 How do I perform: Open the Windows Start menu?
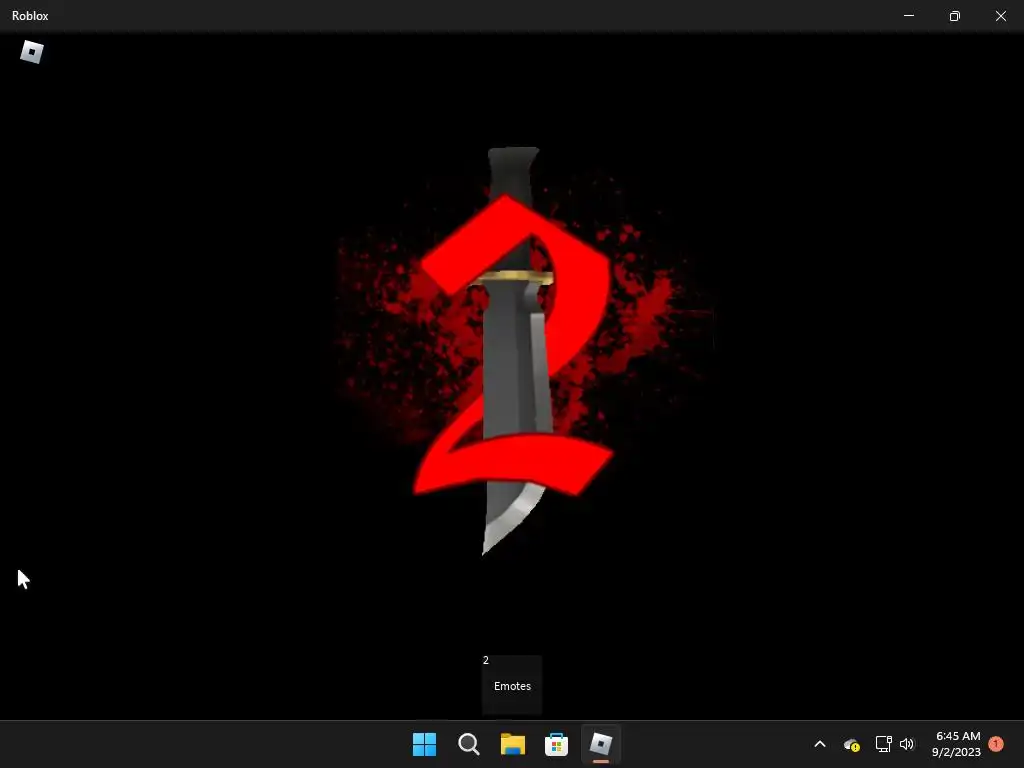[424, 744]
